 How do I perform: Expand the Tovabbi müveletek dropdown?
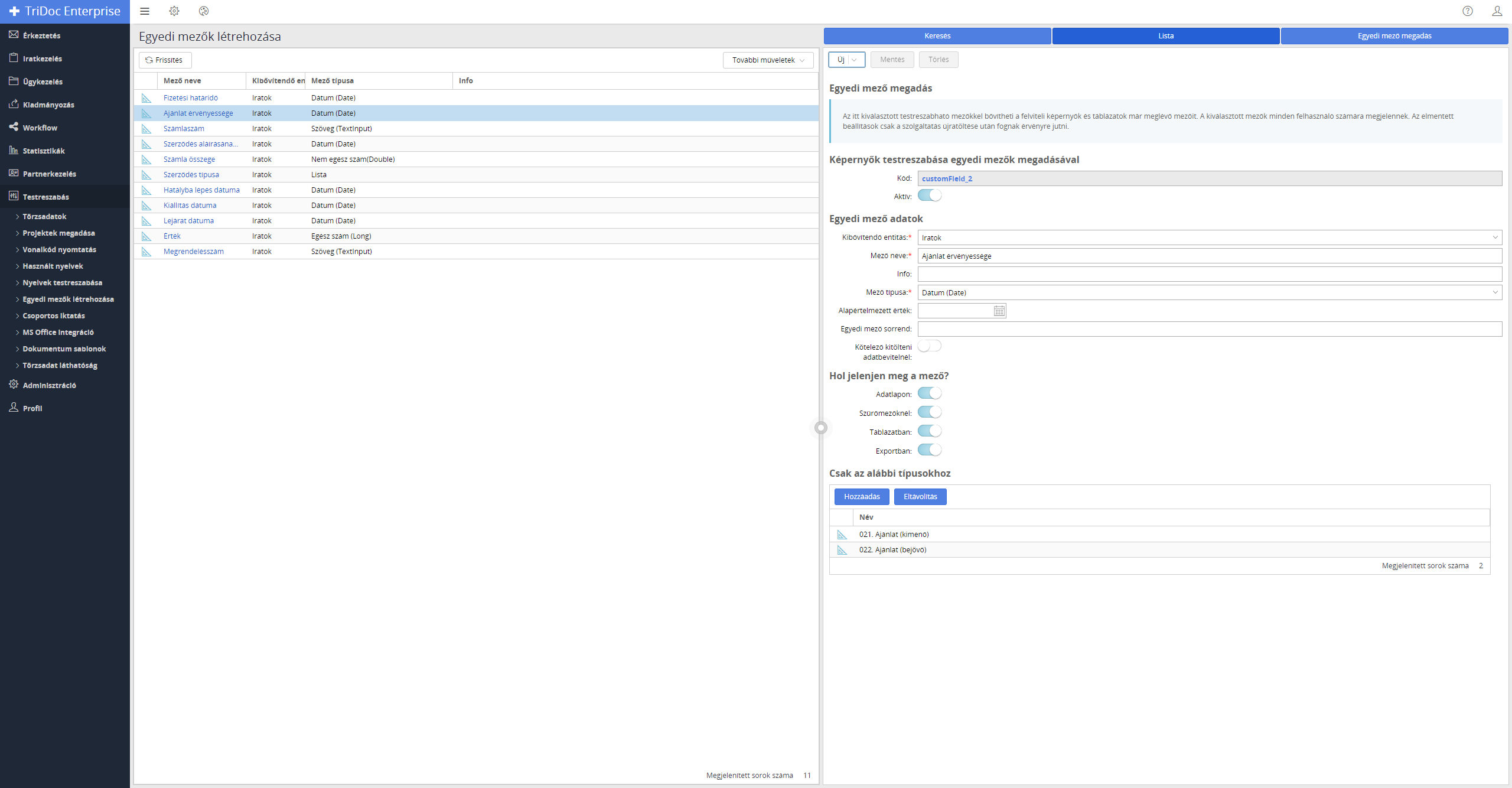[x=768, y=60]
